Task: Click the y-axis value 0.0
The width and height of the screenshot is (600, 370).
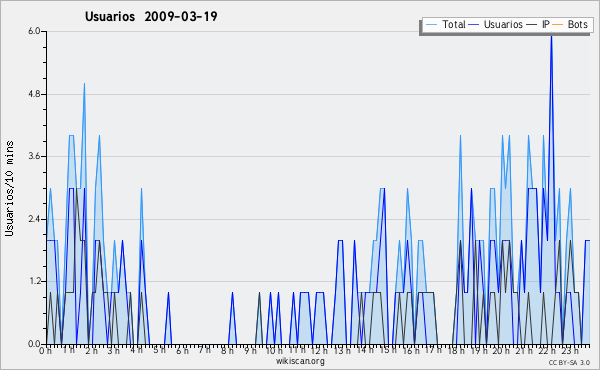Action: click(x=34, y=344)
